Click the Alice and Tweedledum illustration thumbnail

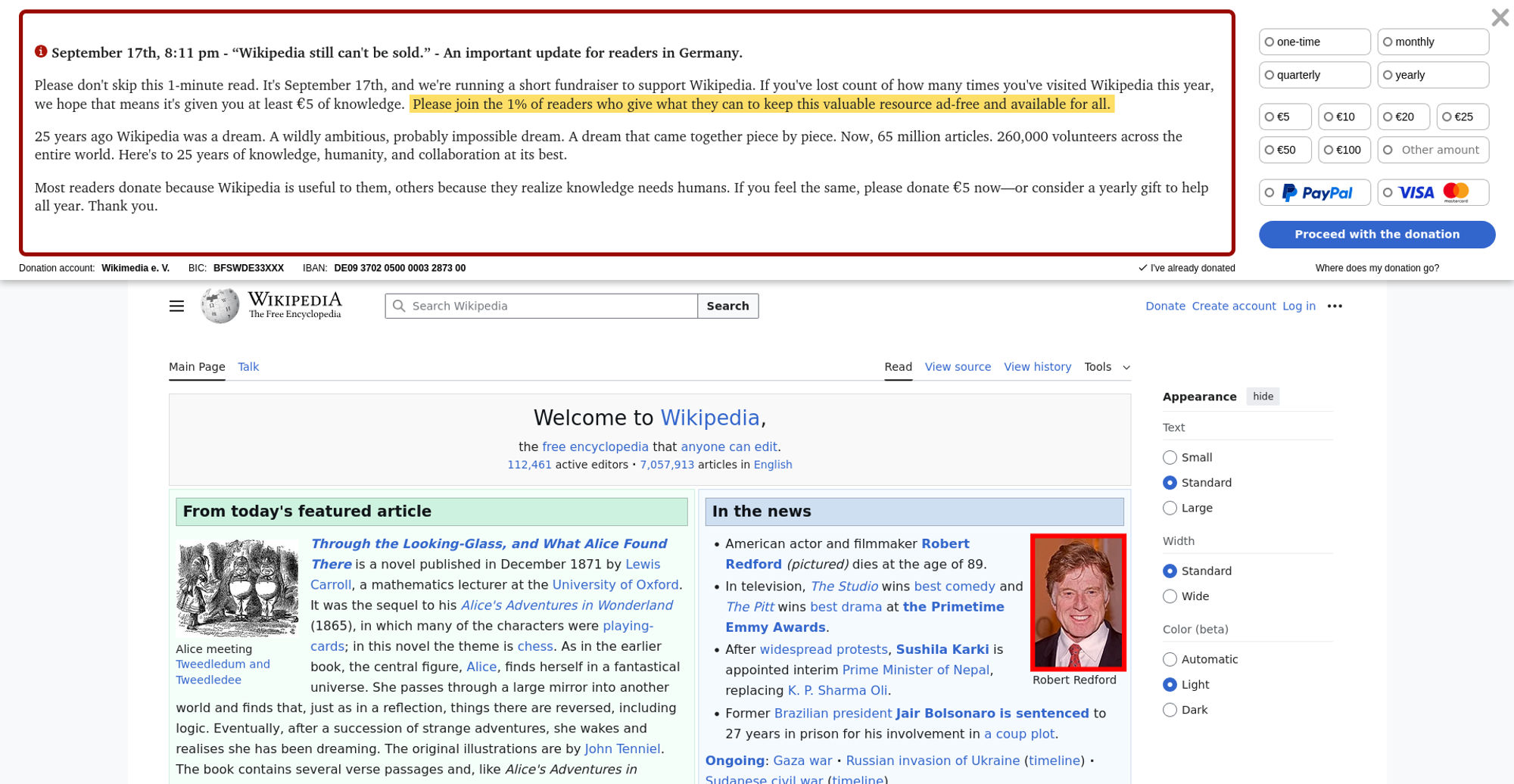click(x=238, y=587)
